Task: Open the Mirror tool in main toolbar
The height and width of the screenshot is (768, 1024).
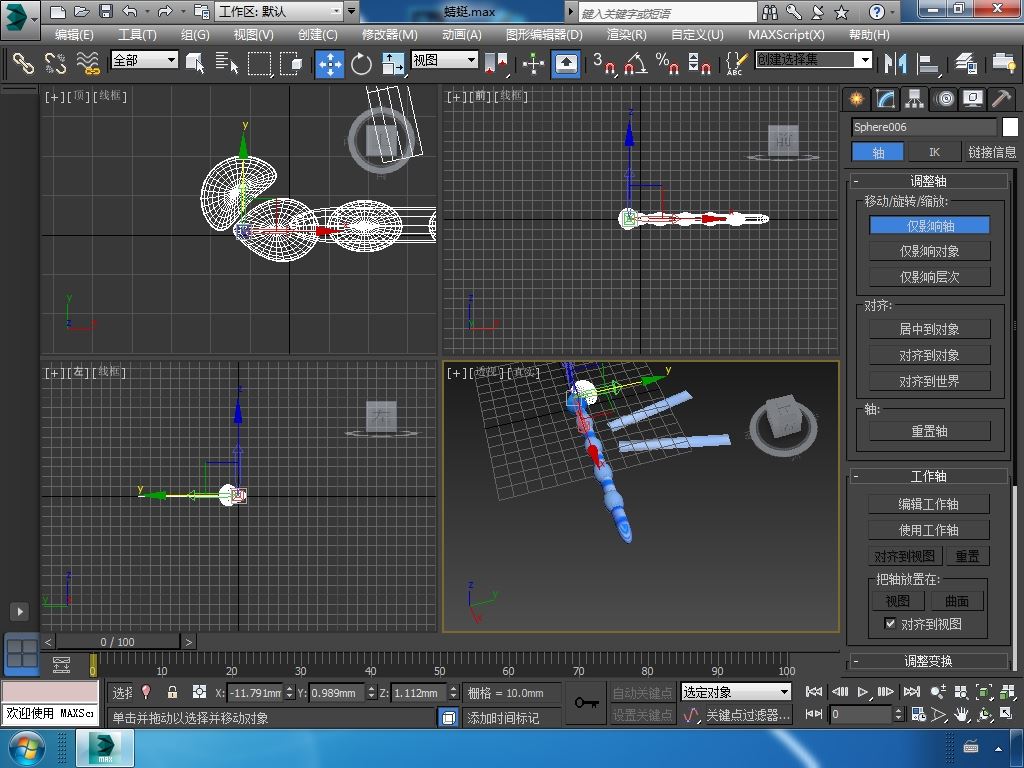Action: [x=893, y=64]
